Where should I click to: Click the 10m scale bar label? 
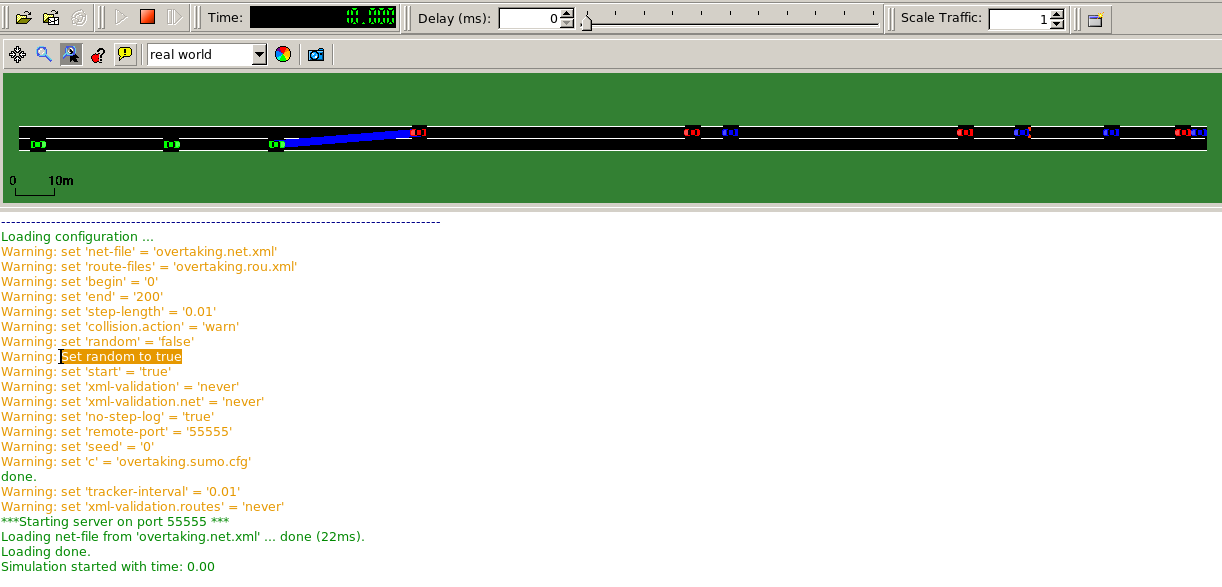[x=61, y=181]
